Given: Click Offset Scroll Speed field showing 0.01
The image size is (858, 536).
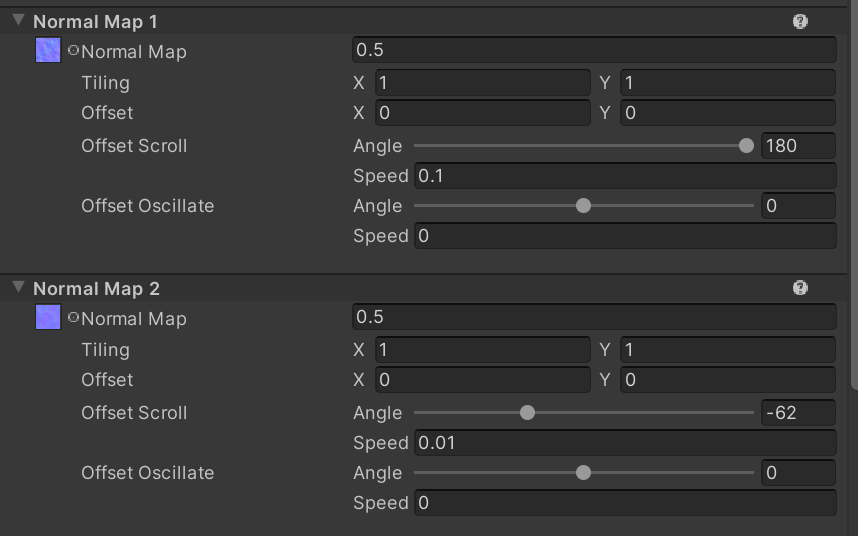Looking at the screenshot, I should (624, 443).
